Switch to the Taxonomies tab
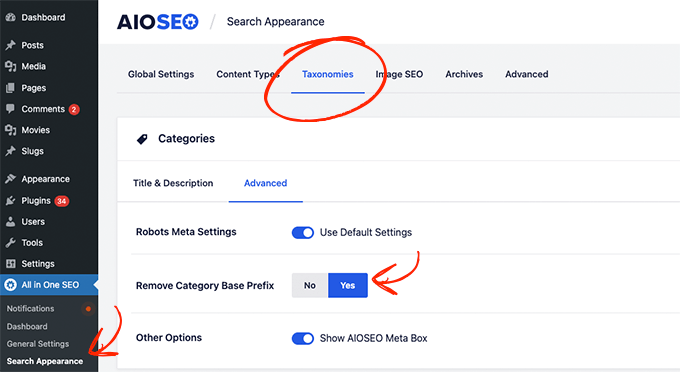680x372 pixels. 328,74
